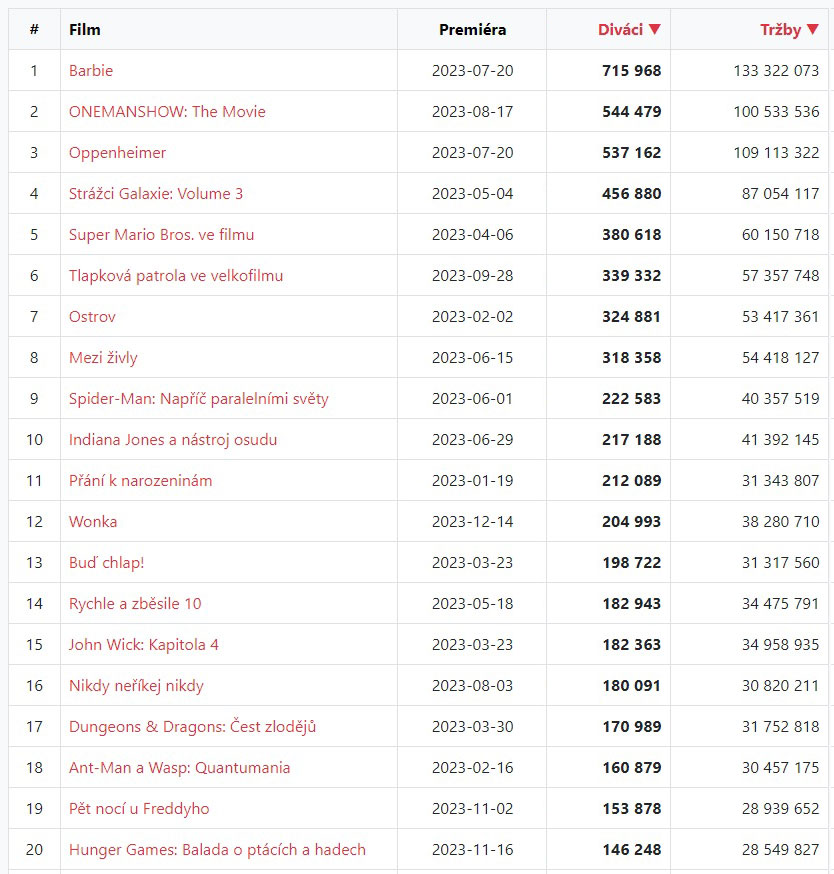Open Pět nocí u Freddyho link
Screen dimensions: 834x874
pos(139,809)
